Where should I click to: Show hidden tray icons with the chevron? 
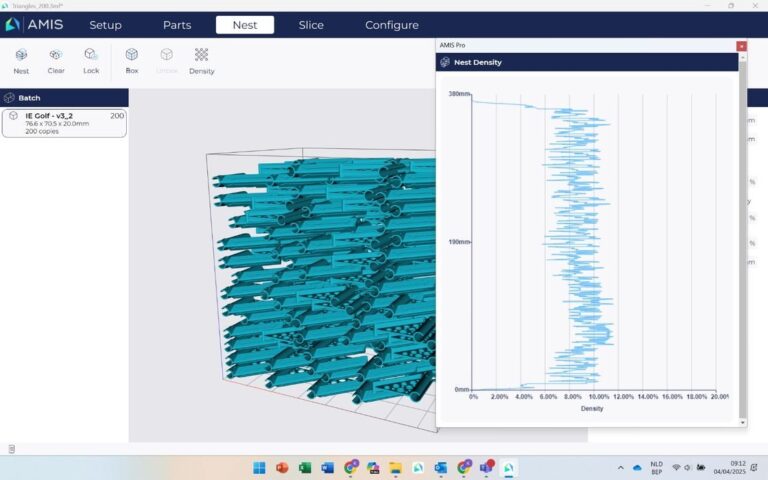point(620,468)
